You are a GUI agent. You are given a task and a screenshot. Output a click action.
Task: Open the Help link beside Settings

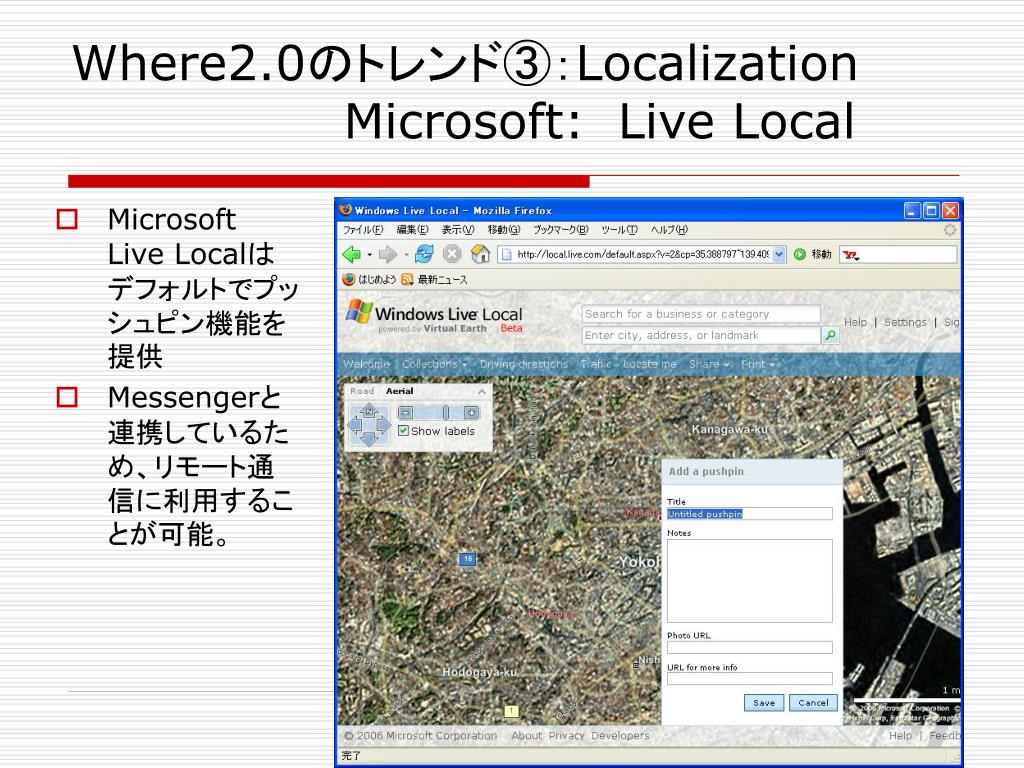click(x=855, y=322)
